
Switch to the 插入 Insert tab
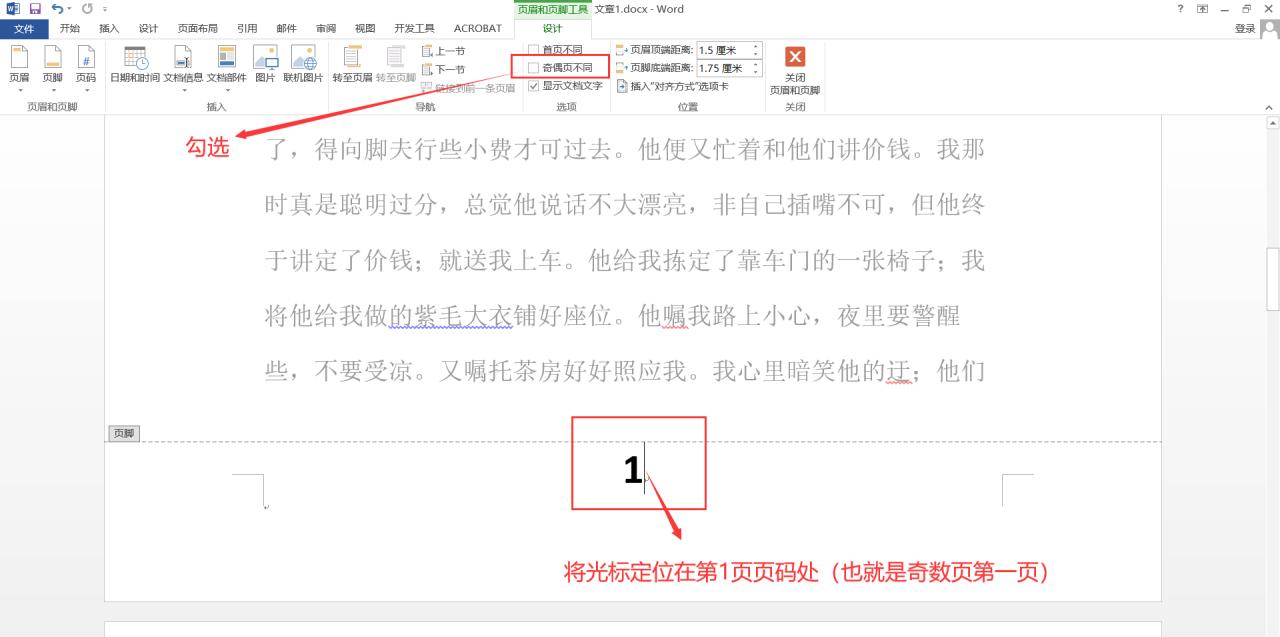pyautogui.click(x=109, y=29)
